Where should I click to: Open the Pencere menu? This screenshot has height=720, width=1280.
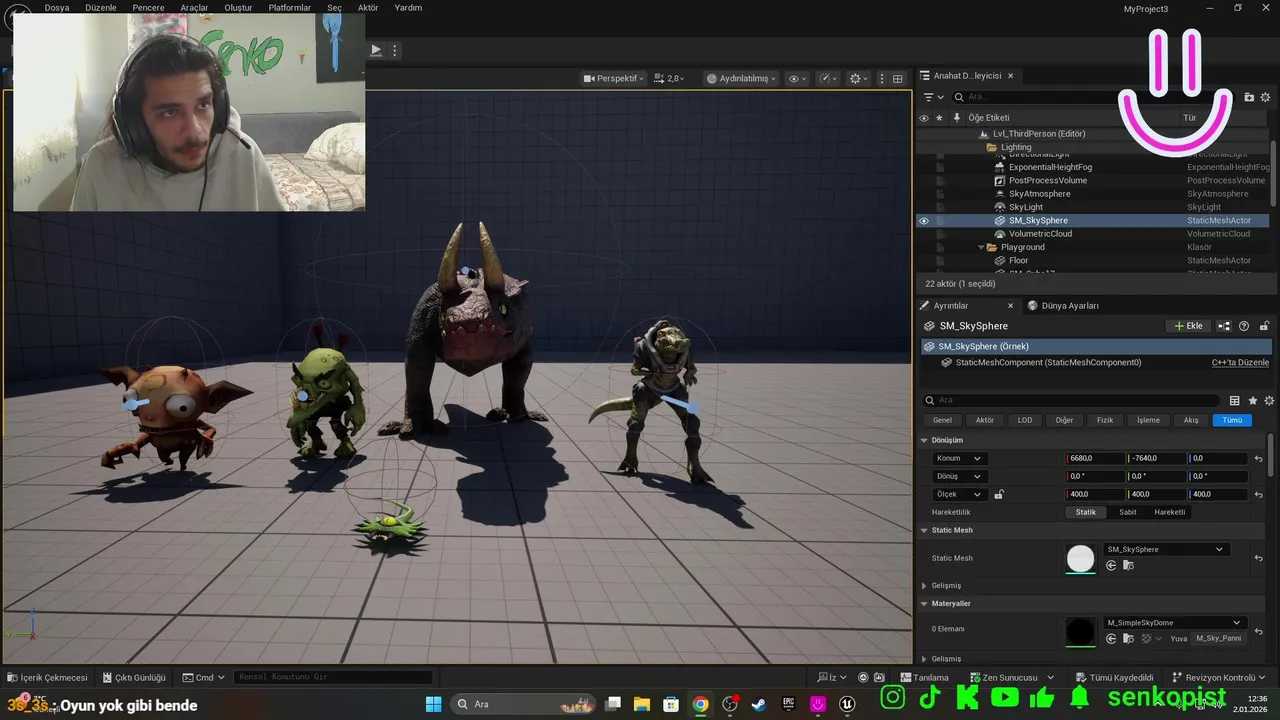pos(148,7)
